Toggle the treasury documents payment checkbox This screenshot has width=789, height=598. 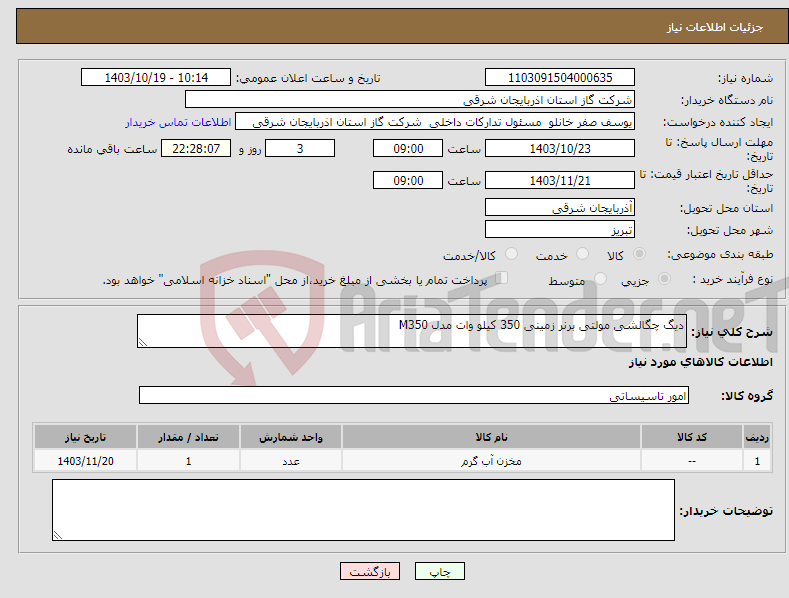[501, 278]
